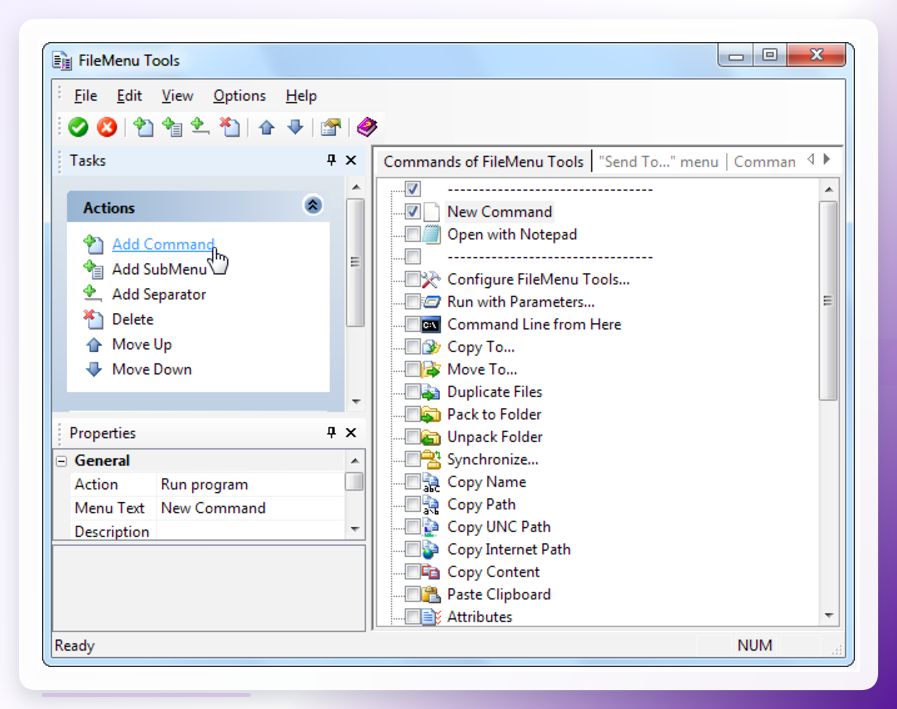Click the Move To folder icon
Image resolution: width=897 pixels, height=709 pixels.
pyautogui.click(x=431, y=370)
